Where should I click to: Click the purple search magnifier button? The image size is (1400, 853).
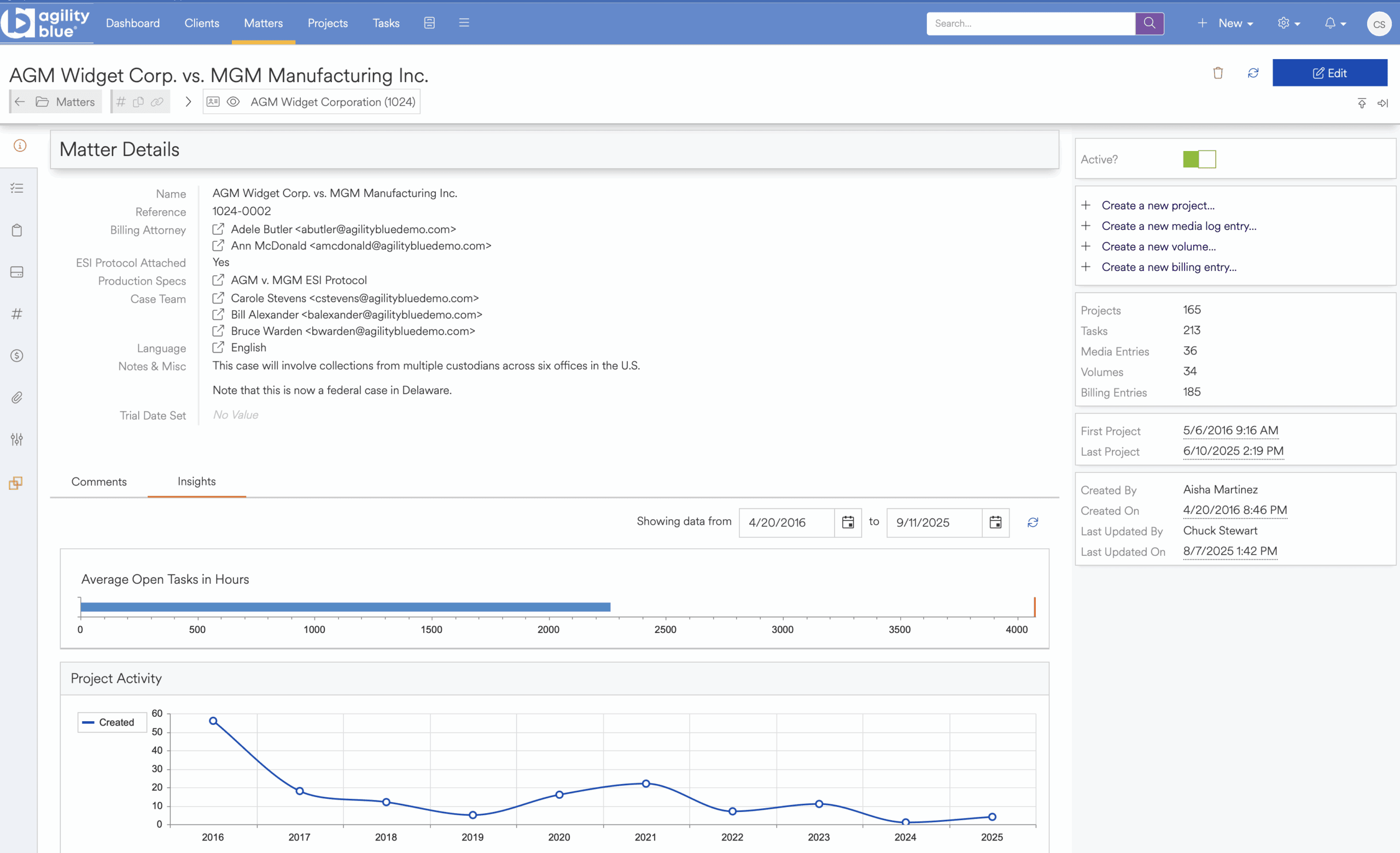tap(1149, 24)
